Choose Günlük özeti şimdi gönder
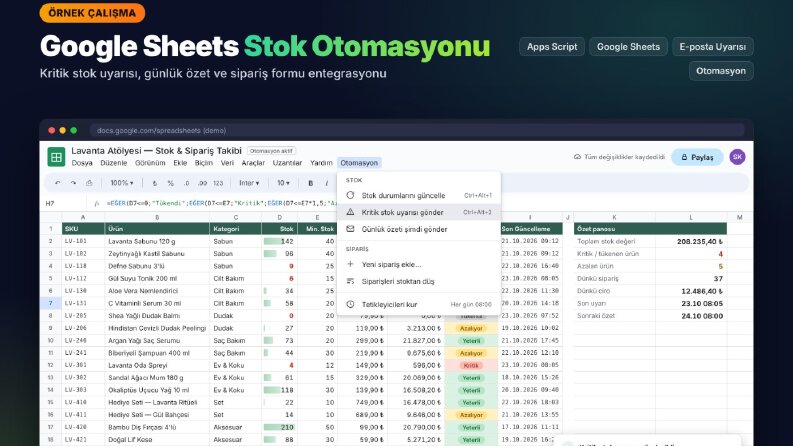 (419, 229)
